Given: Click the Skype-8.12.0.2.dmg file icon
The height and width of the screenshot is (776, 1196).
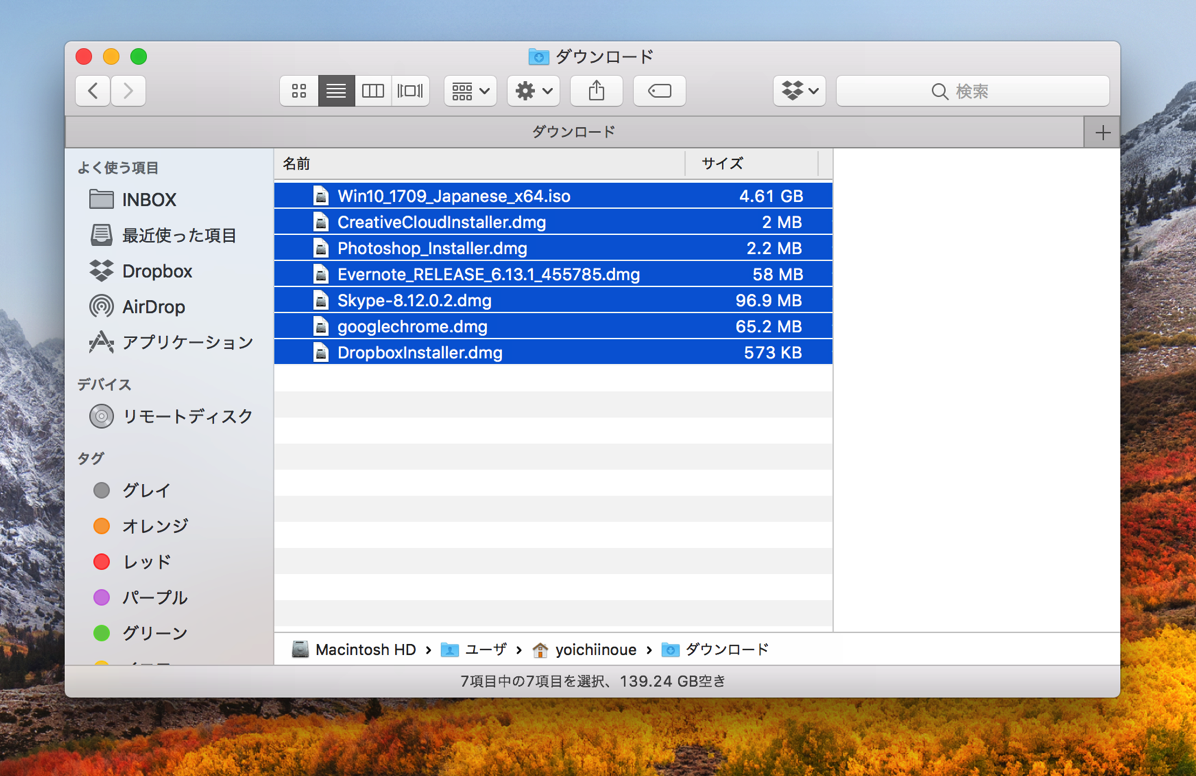Looking at the screenshot, I should [x=321, y=301].
